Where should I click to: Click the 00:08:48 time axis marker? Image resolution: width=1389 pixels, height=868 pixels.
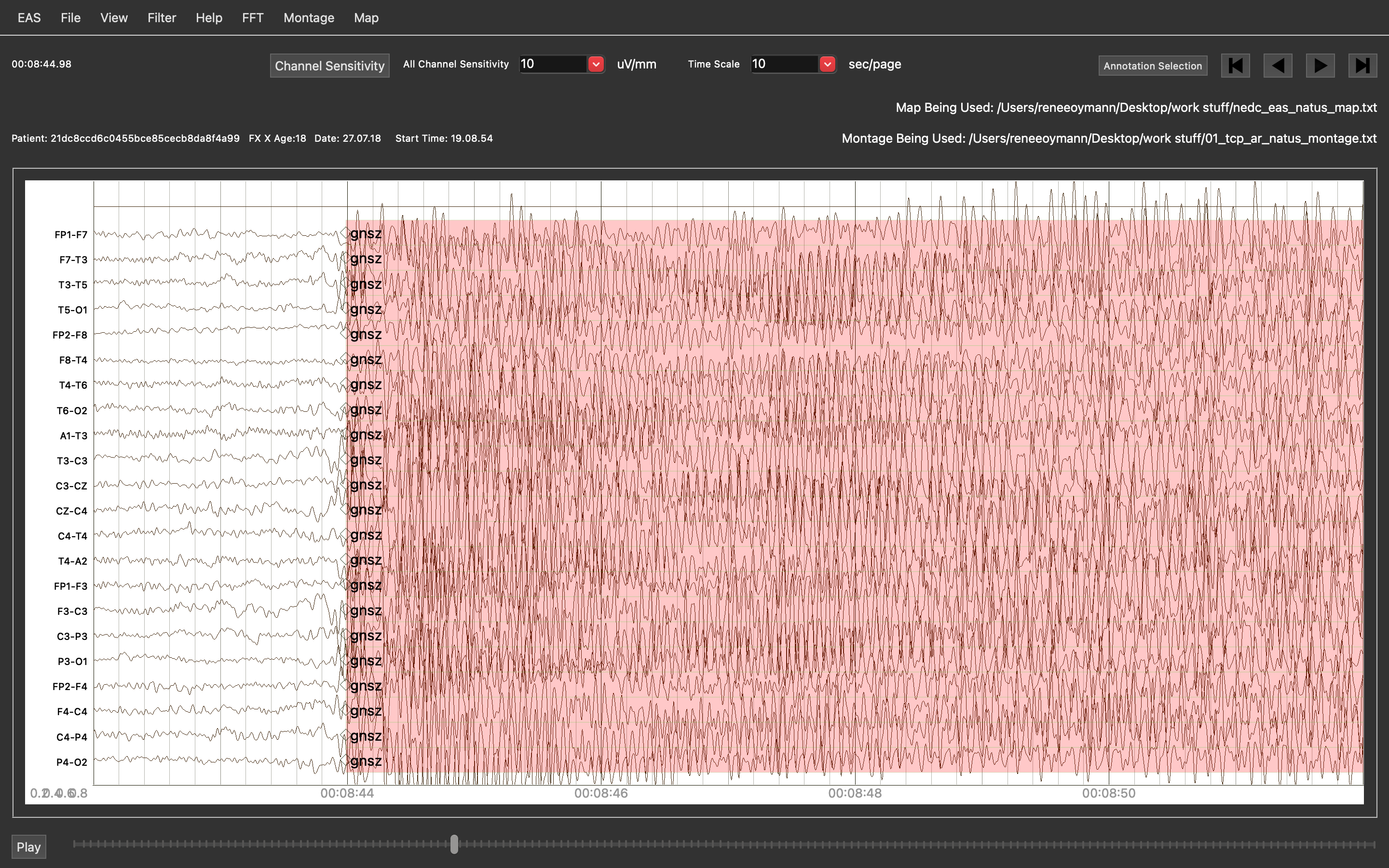tap(855, 793)
